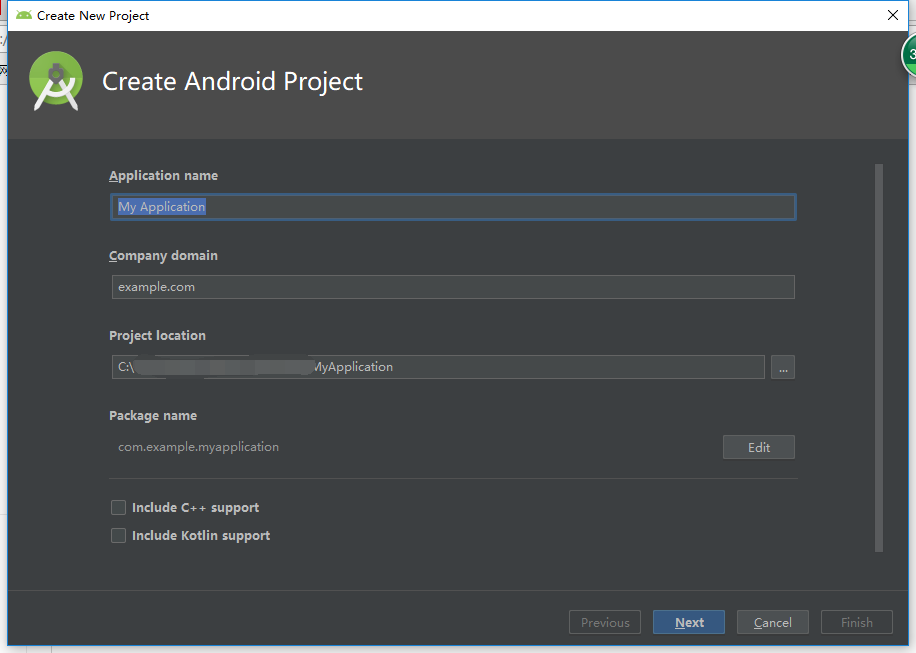Click the Create Android Project heading

pyautogui.click(x=233, y=82)
